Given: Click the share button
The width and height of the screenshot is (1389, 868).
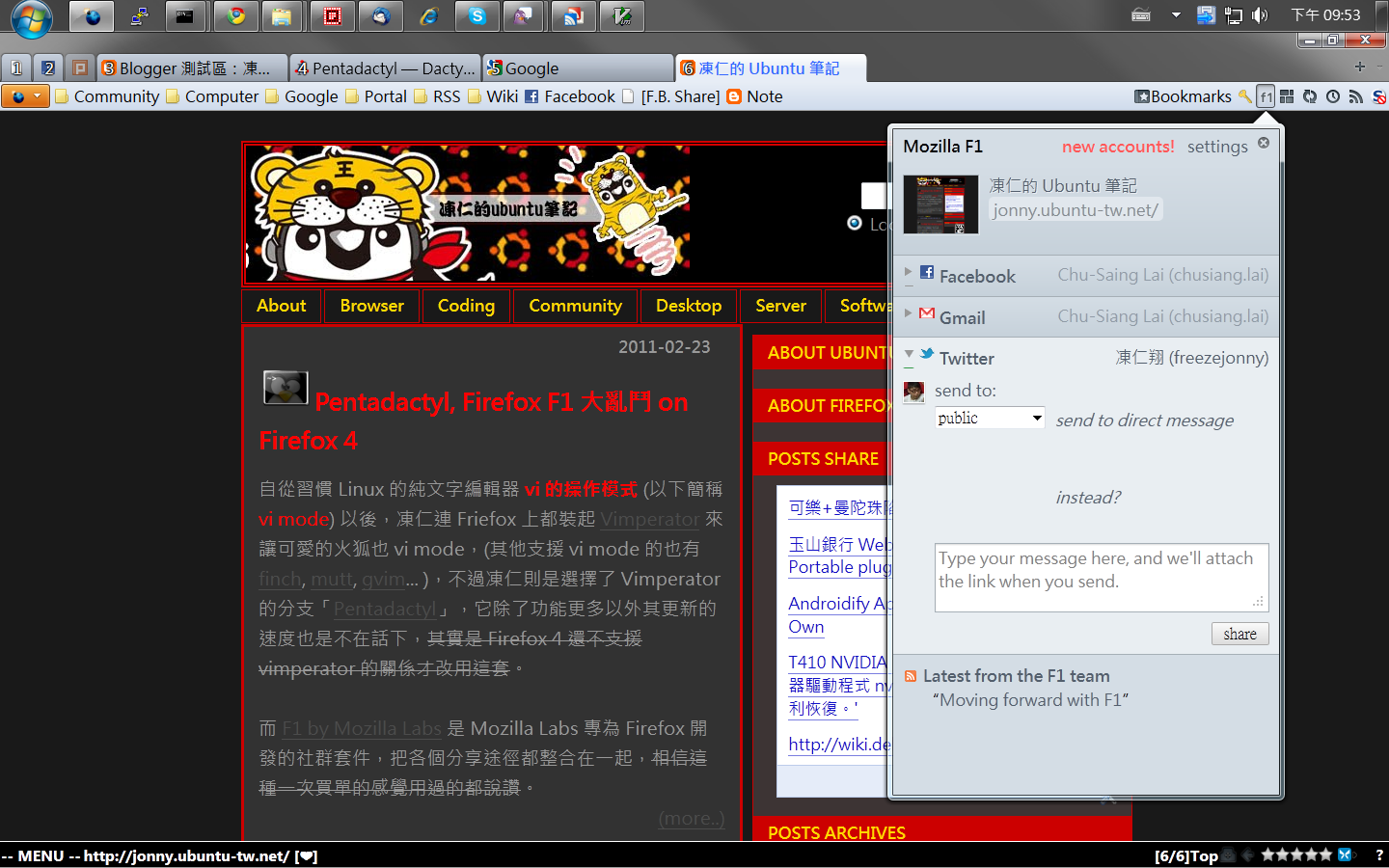Looking at the screenshot, I should click(1239, 634).
